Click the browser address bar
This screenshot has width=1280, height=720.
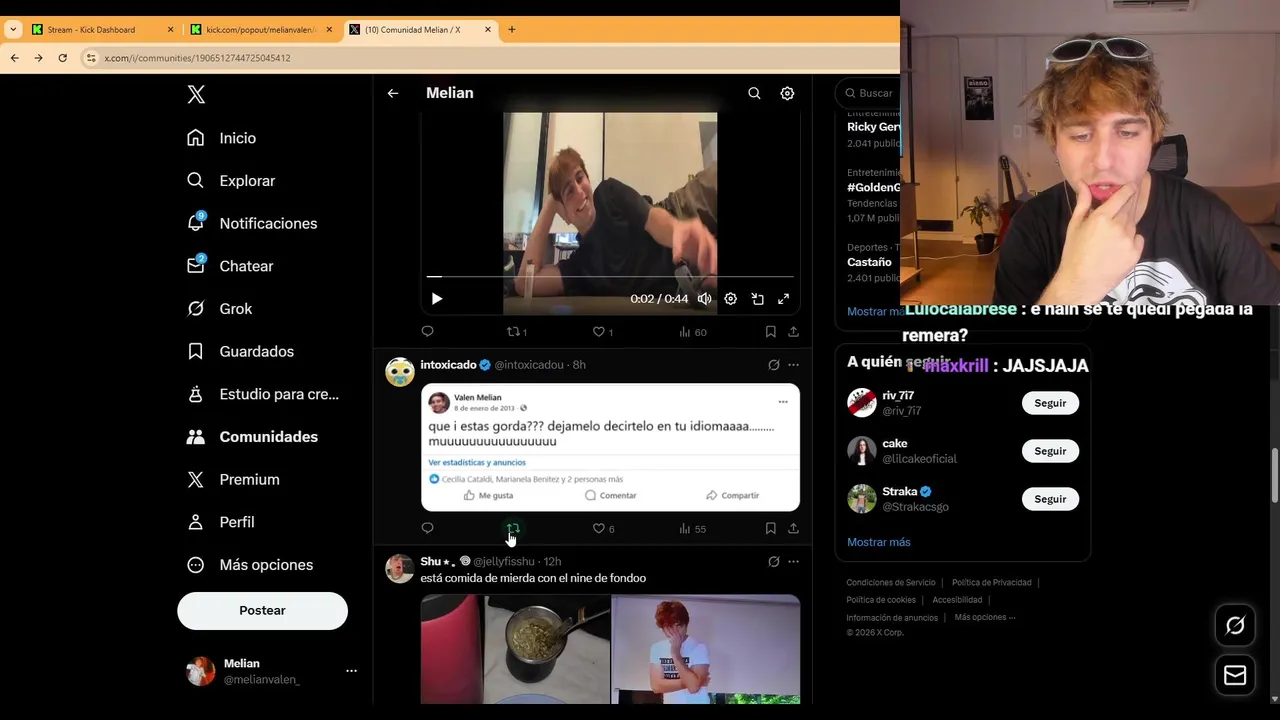[x=490, y=58]
